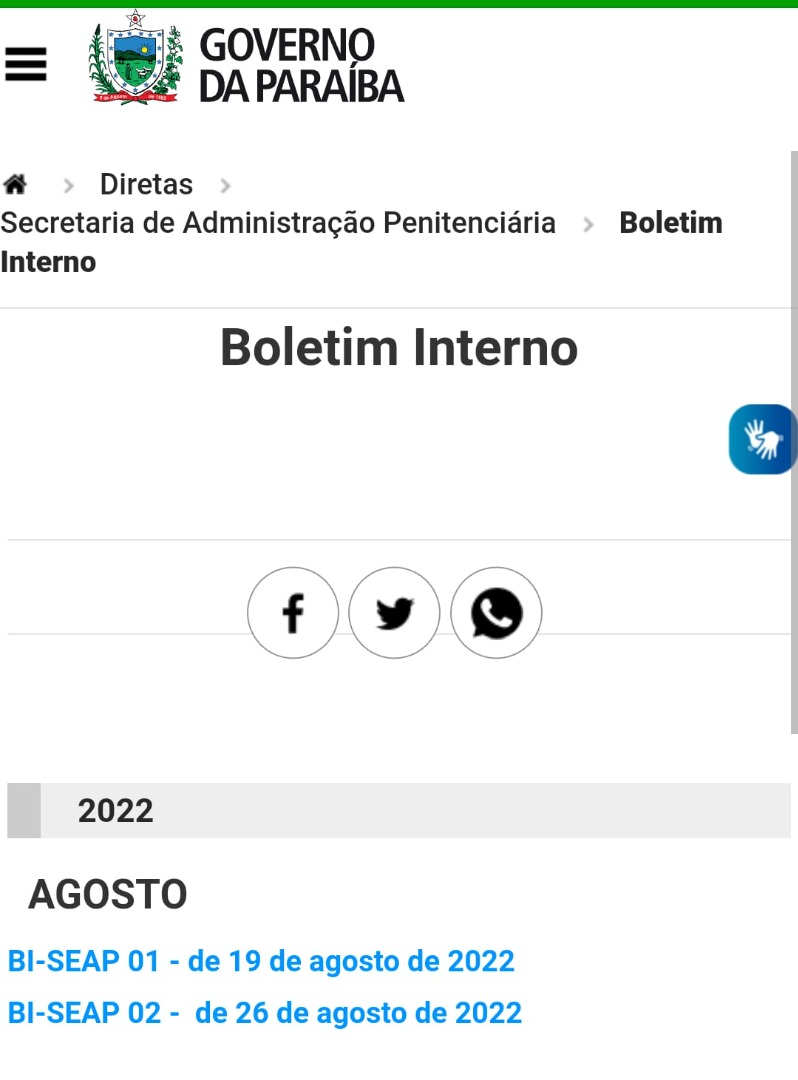Click the Governo da Paraíba title text

tap(300, 65)
